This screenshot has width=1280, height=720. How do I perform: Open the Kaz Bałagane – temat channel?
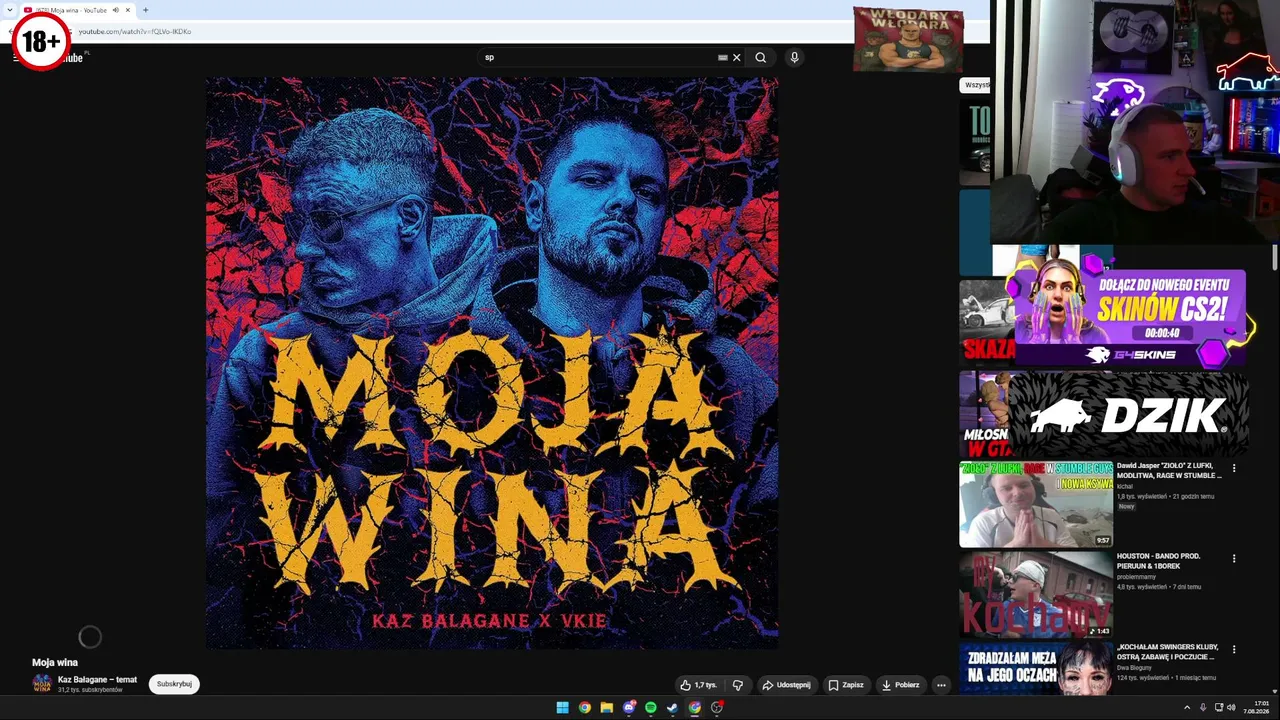tap(97, 680)
